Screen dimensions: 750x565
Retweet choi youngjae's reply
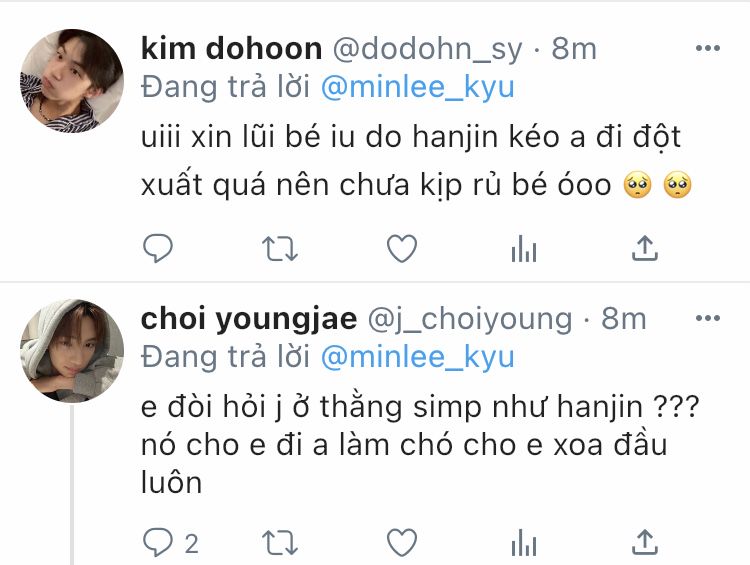tap(280, 543)
